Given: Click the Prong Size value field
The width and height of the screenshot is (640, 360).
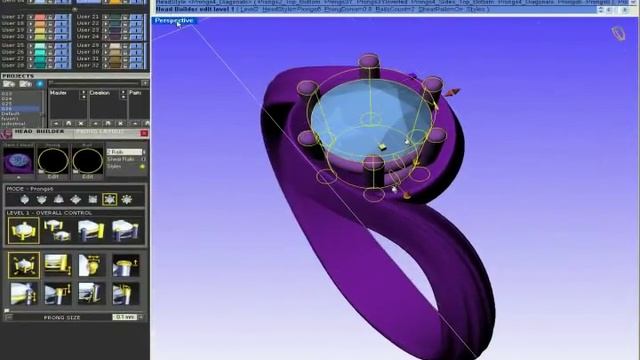Looking at the screenshot, I should (125, 317).
